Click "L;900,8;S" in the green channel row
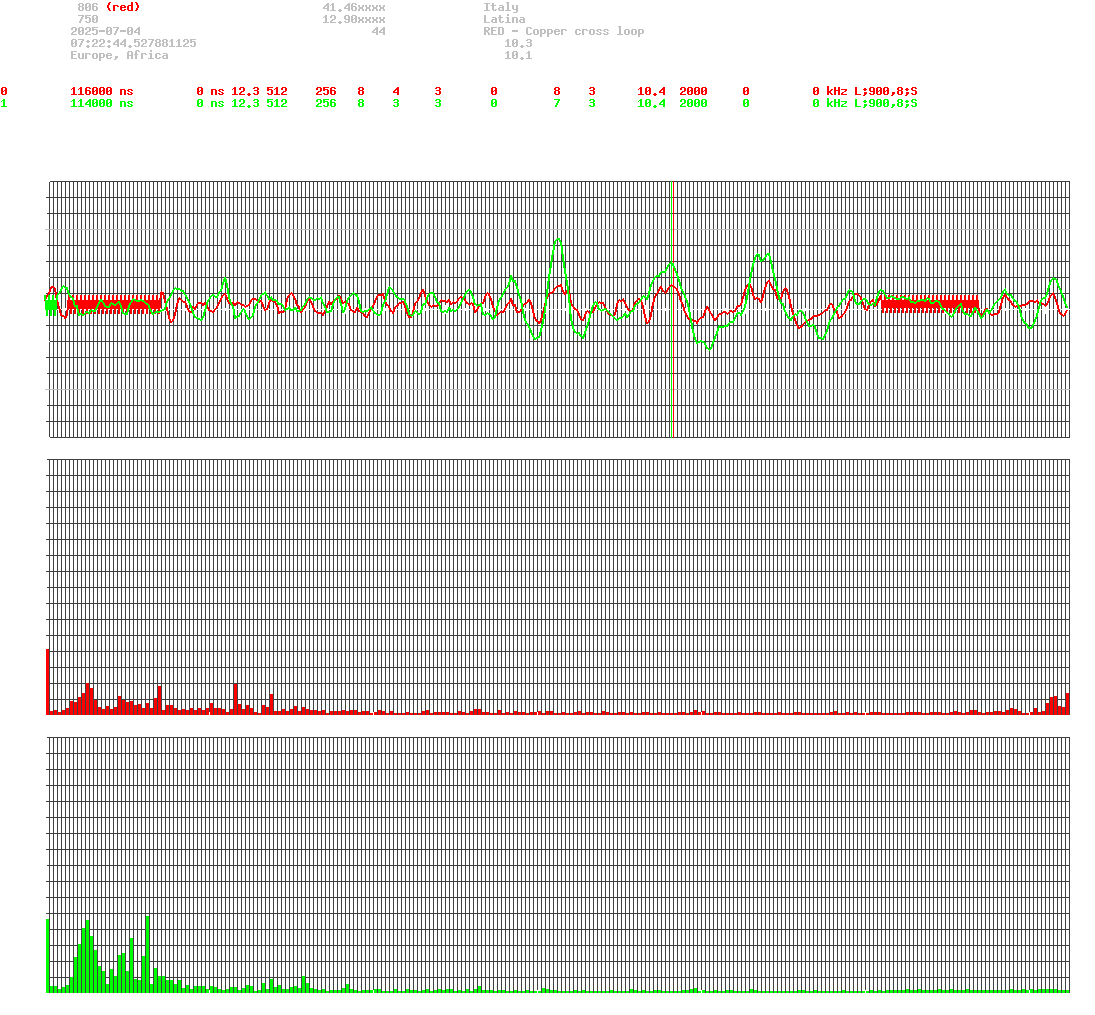Viewport: 1095px width, 1015px height. [886, 103]
